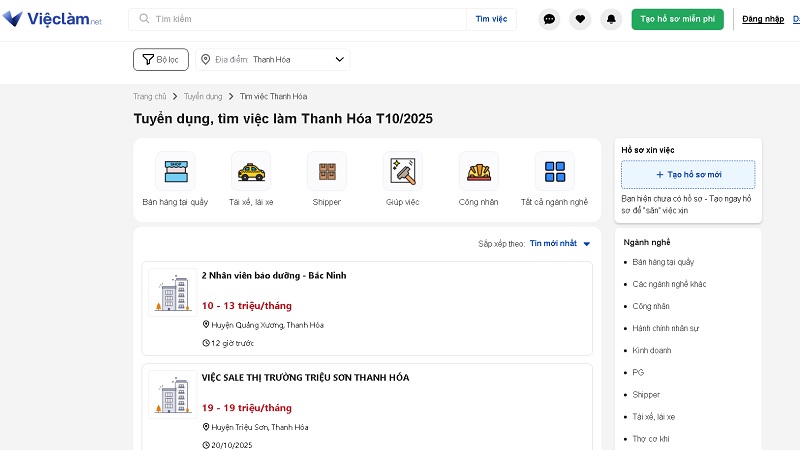Click the location pin icon in Địa điểm

click(206, 60)
